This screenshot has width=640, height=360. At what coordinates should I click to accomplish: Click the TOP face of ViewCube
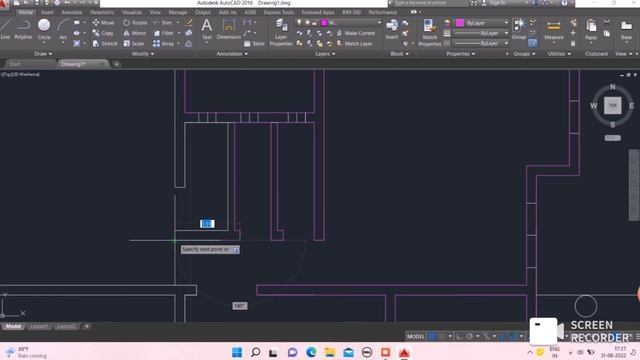(x=613, y=105)
